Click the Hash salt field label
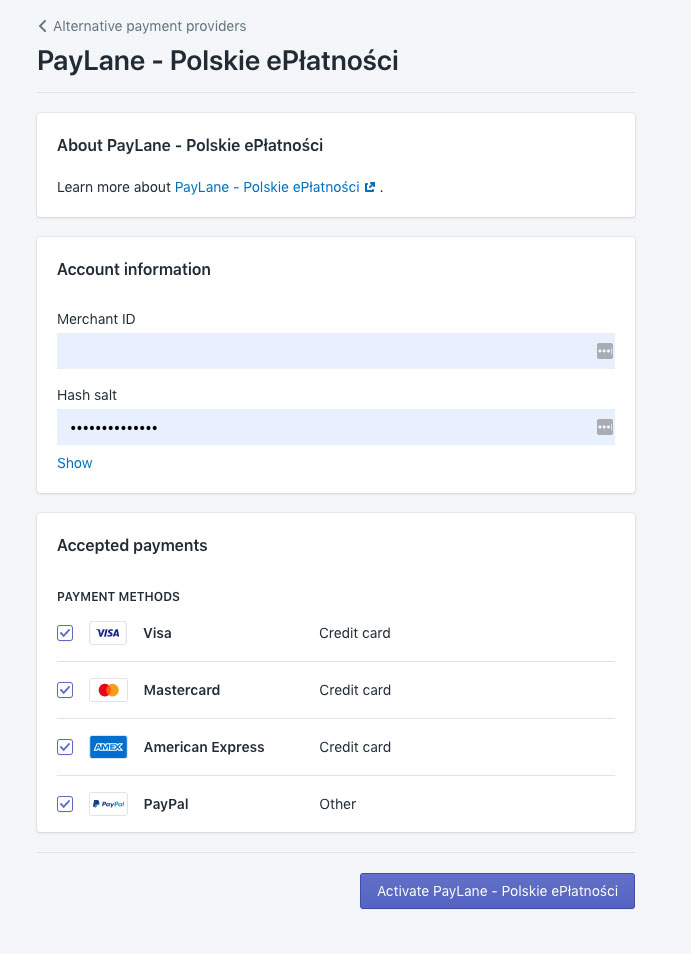 point(87,395)
